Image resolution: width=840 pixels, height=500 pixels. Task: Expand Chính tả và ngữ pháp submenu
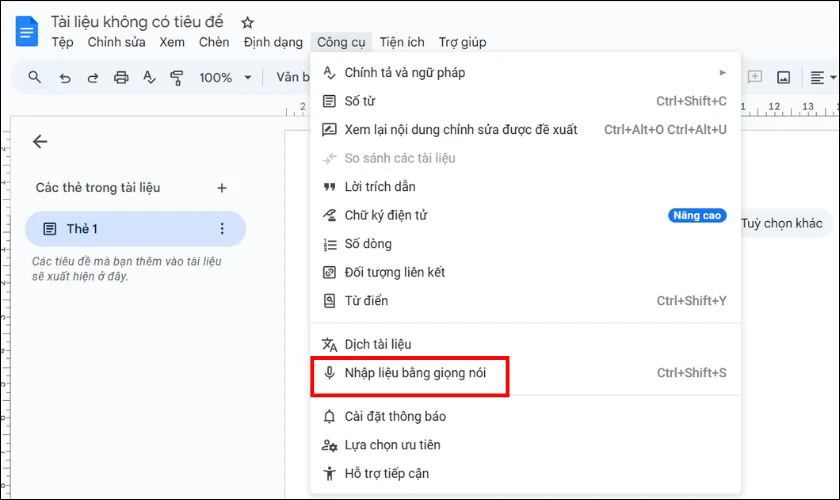tap(526, 72)
